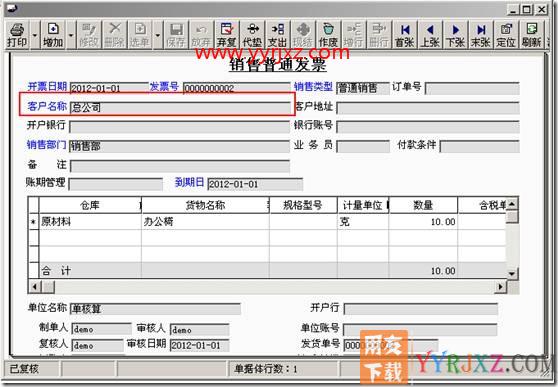
Task: Click quantity 10.00 in the 原材料 row
Action: [423, 221]
